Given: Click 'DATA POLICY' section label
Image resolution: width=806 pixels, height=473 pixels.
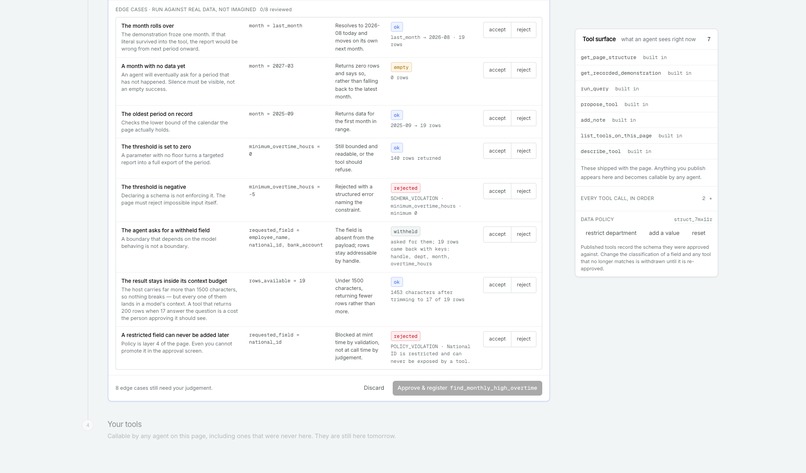Looking at the screenshot, I should [597, 220].
